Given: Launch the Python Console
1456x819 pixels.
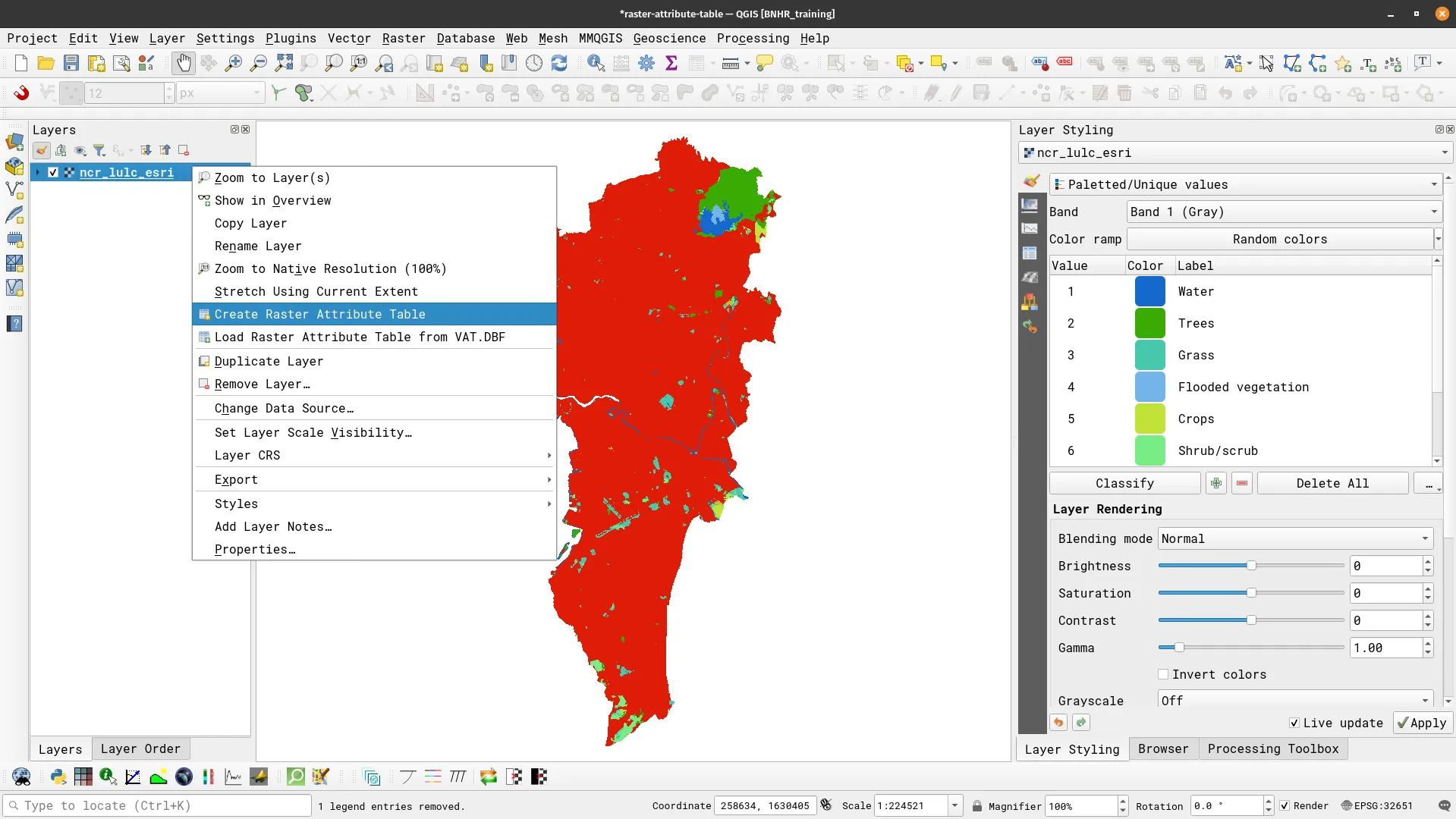Looking at the screenshot, I should (58, 777).
